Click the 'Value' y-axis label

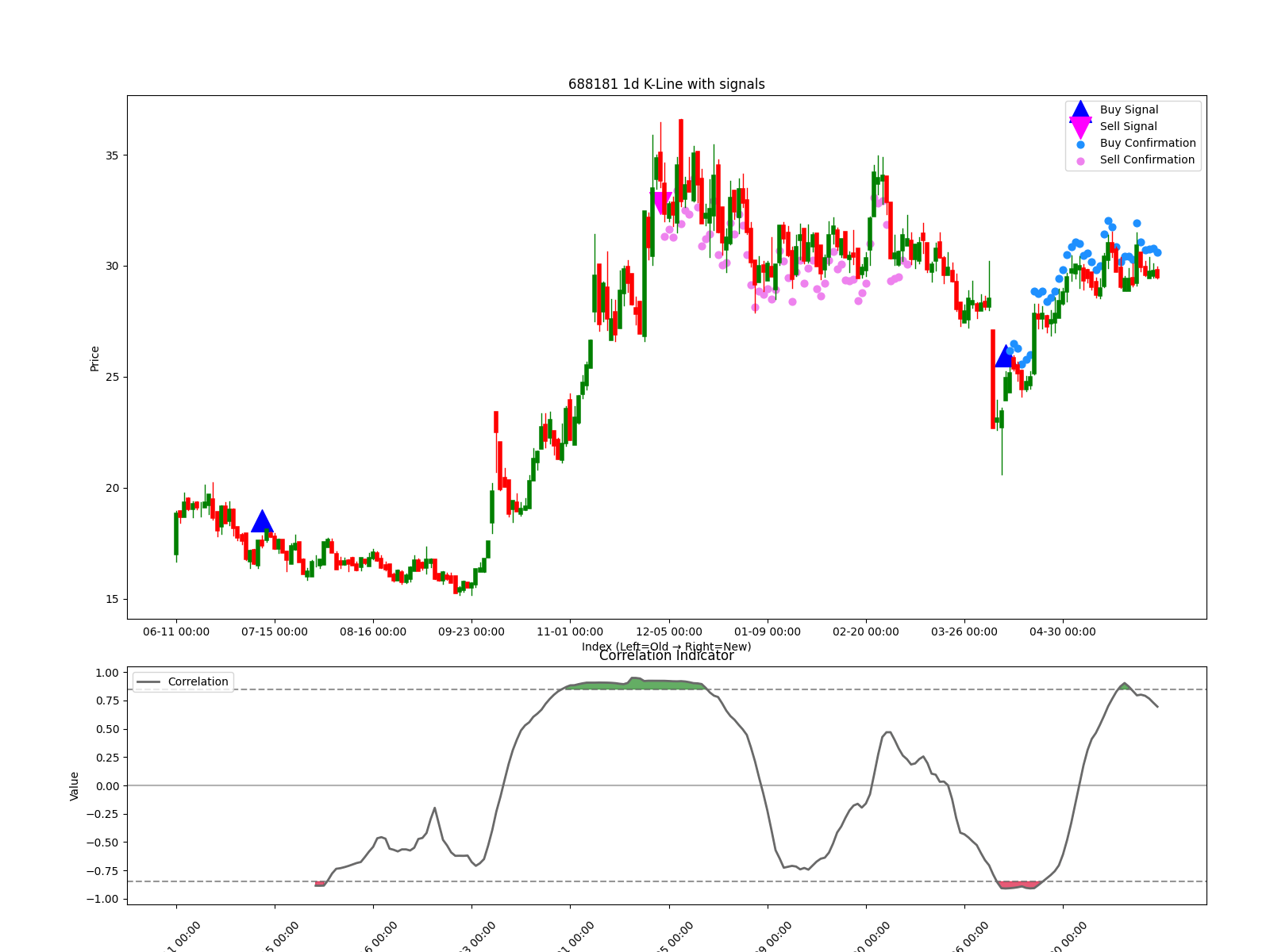pos(75,786)
